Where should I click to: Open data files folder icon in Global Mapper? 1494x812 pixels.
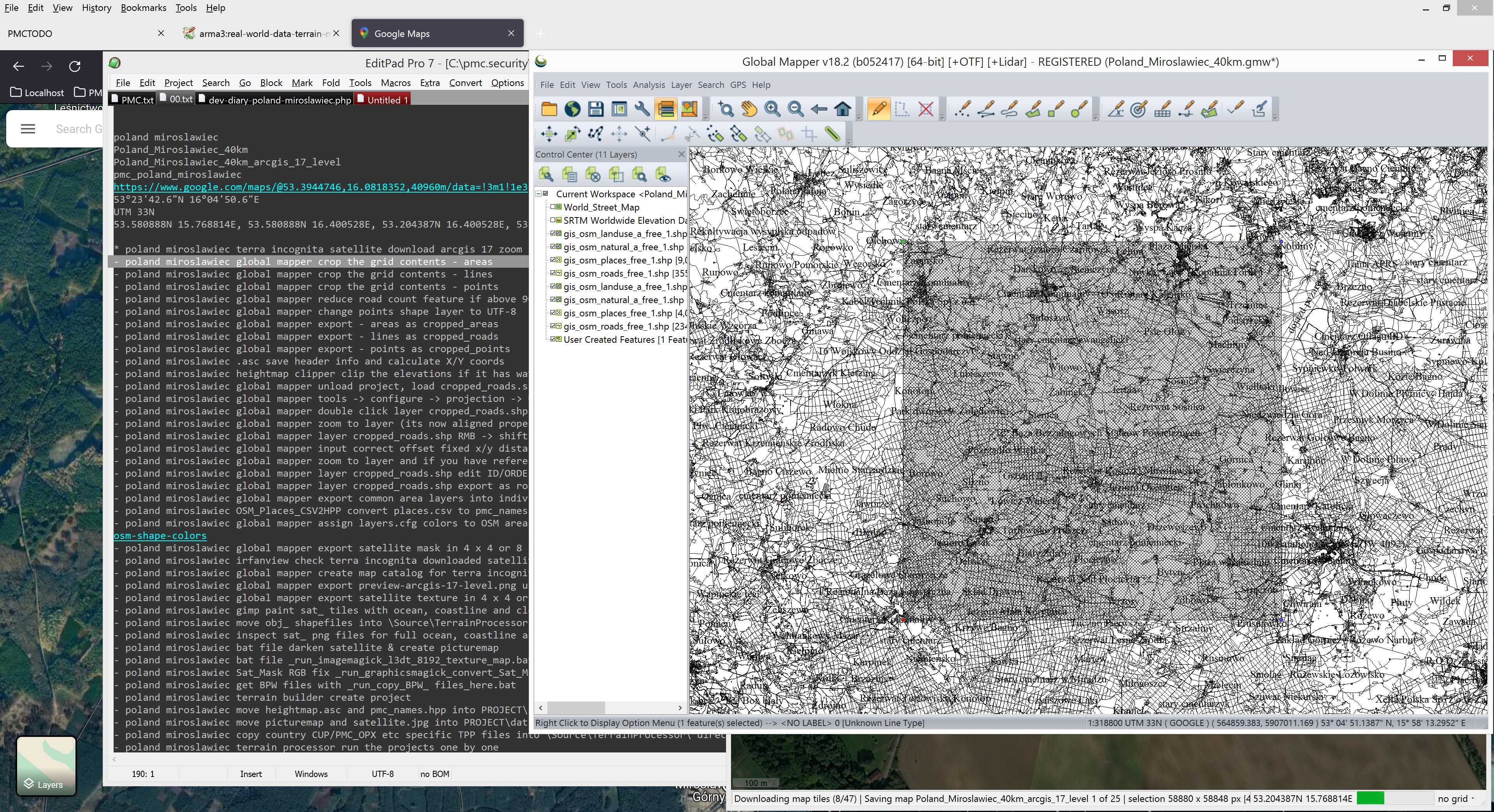click(549, 109)
